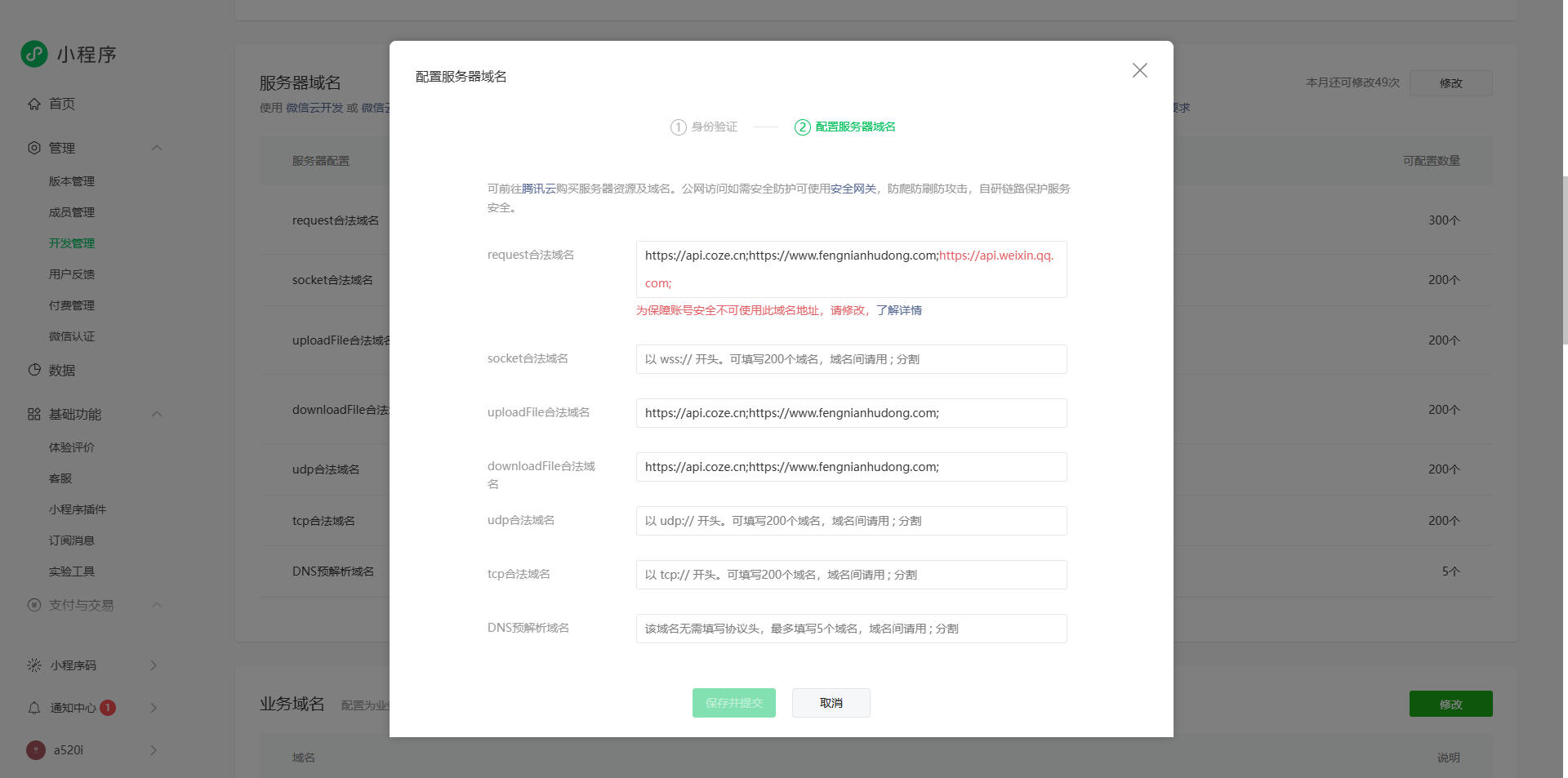The height and width of the screenshot is (778, 1568).
Task: Expand the a520i account arrow
Action: tap(154, 750)
